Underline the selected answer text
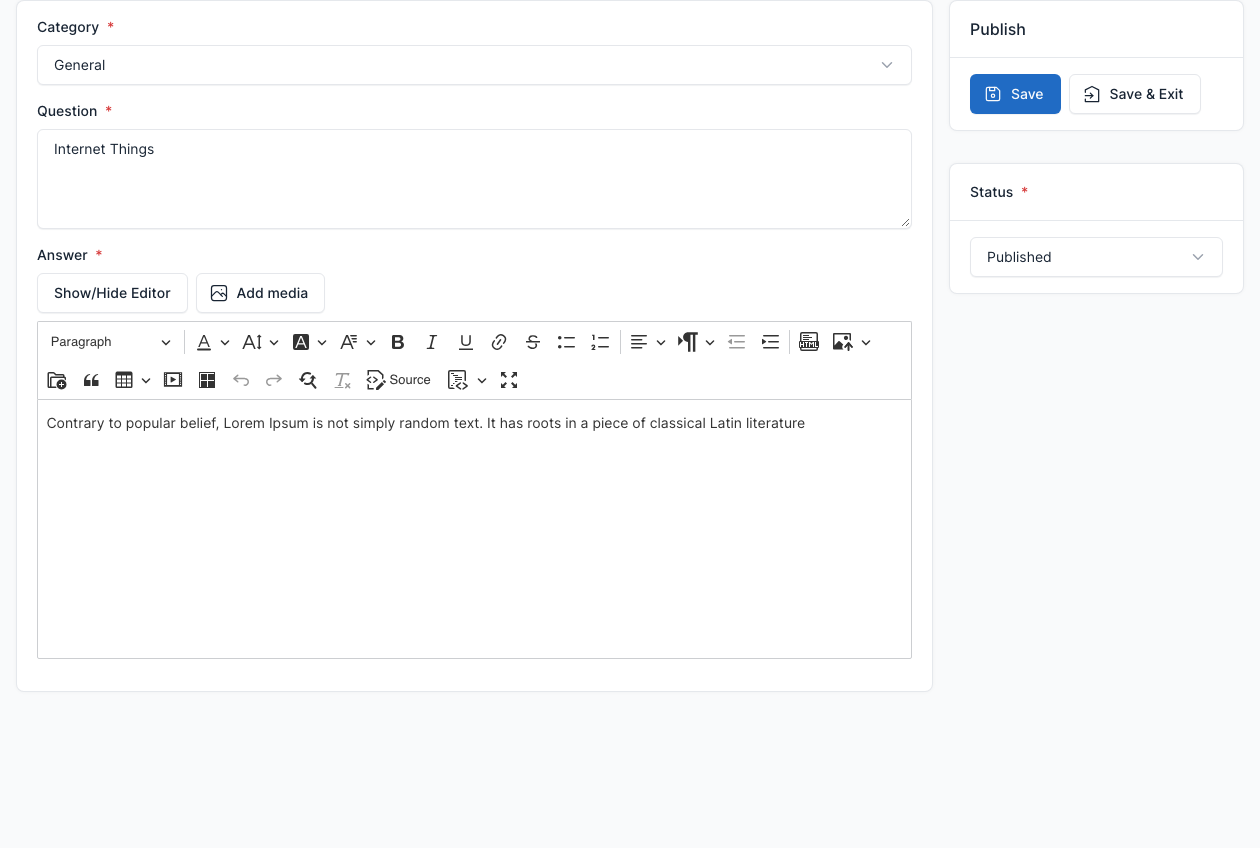 [466, 342]
